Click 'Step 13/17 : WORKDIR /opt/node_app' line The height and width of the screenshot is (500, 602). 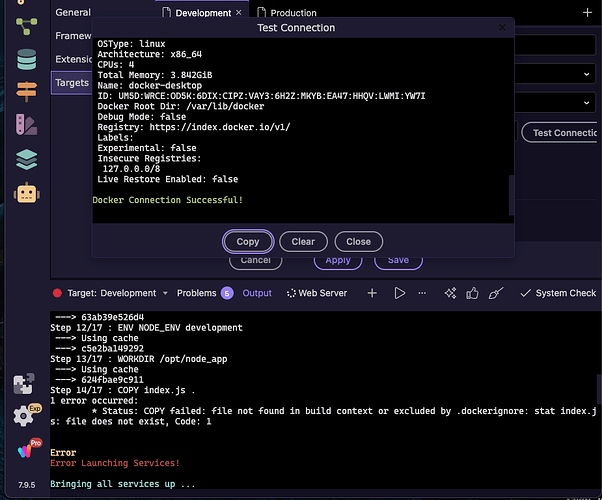click(x=139, y=359)
